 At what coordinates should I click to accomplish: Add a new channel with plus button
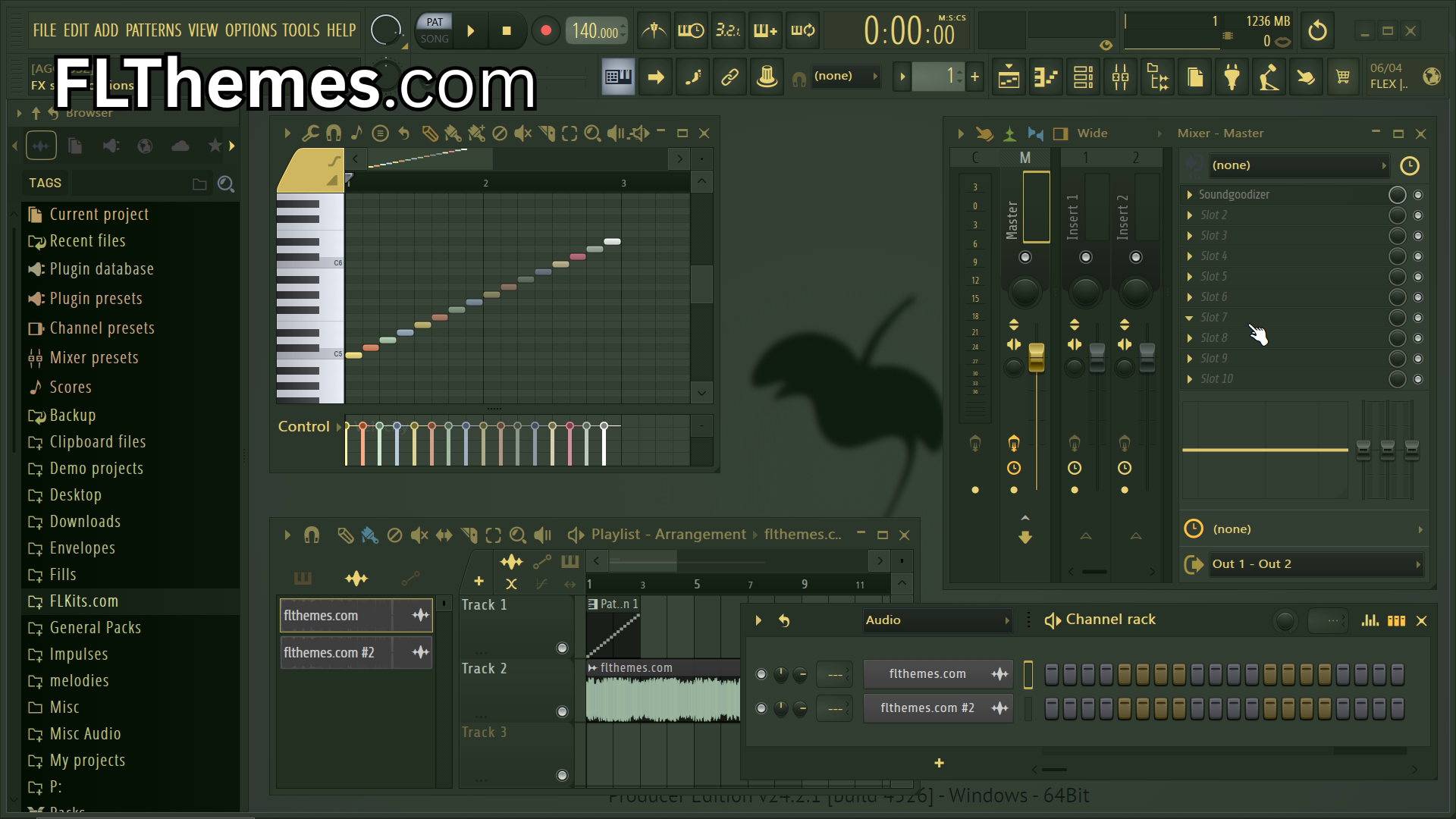coord(939,763)
